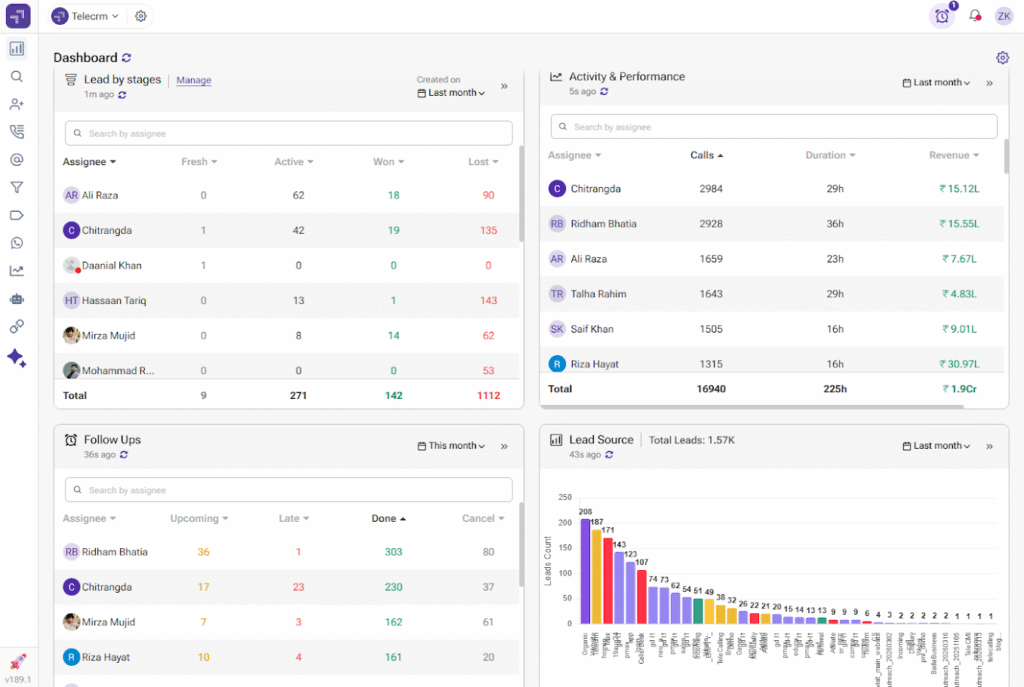Type in the Search by assignee field under Follow Ups
Viewport: 1024px width, 687px height.
point(288,489)
